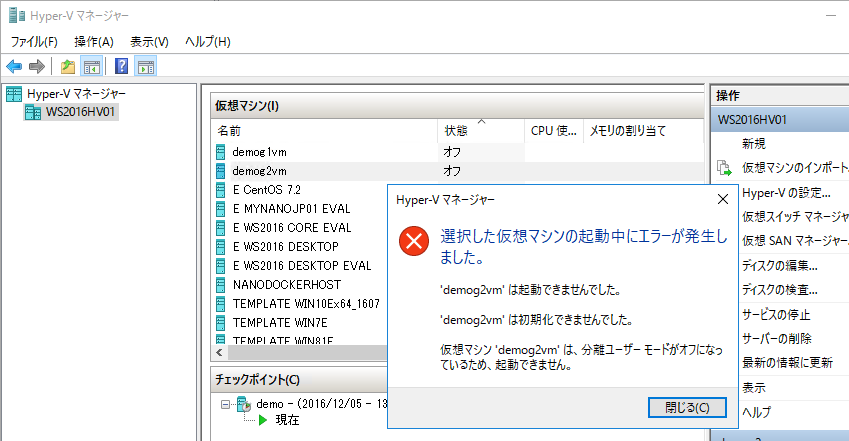Toggle the Show/Hide Action Pane icon
Screen dimensions: 849x441
coord(146,67)
